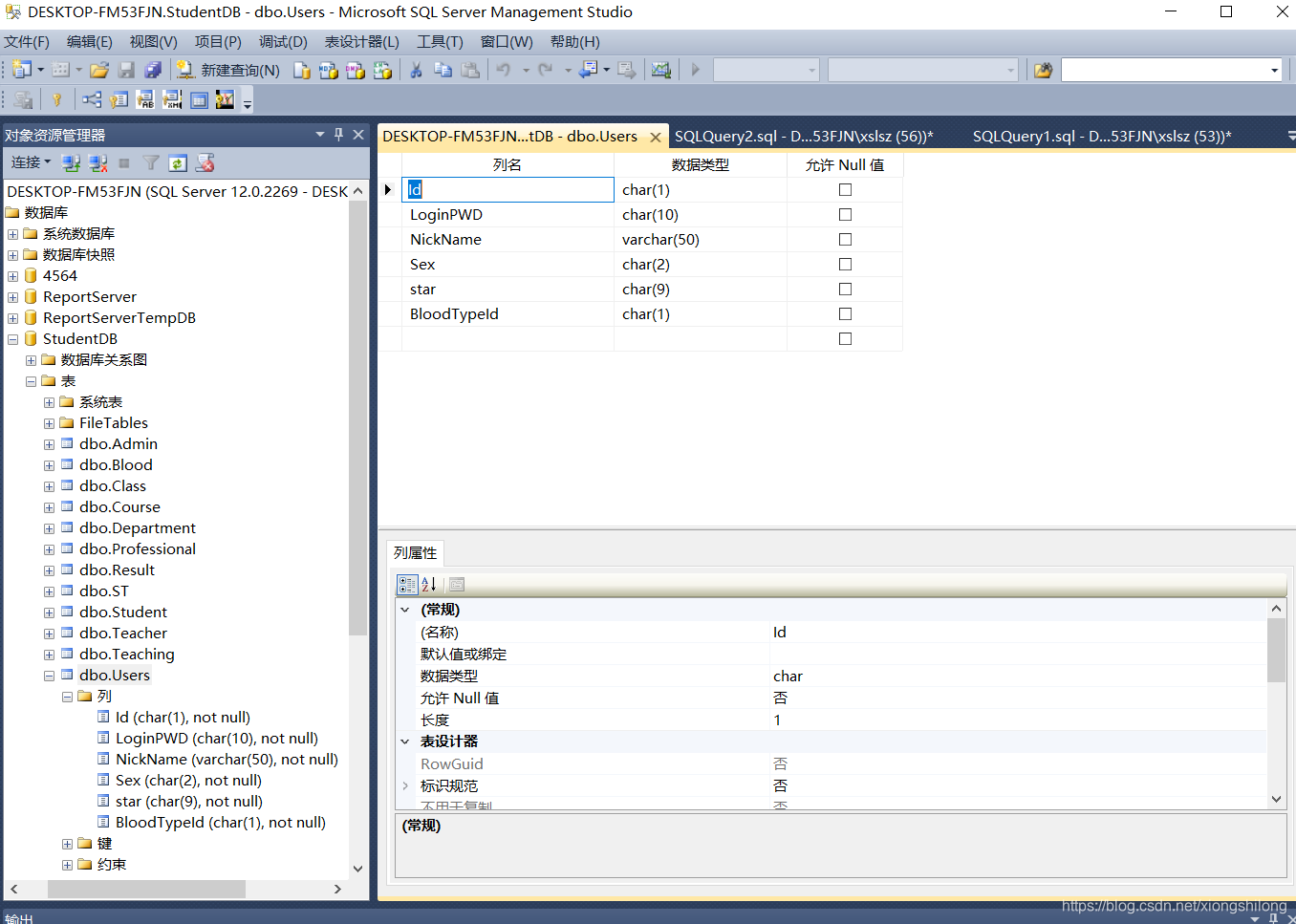
Task: Expand the 系统数据库 node
Action: 12,234
